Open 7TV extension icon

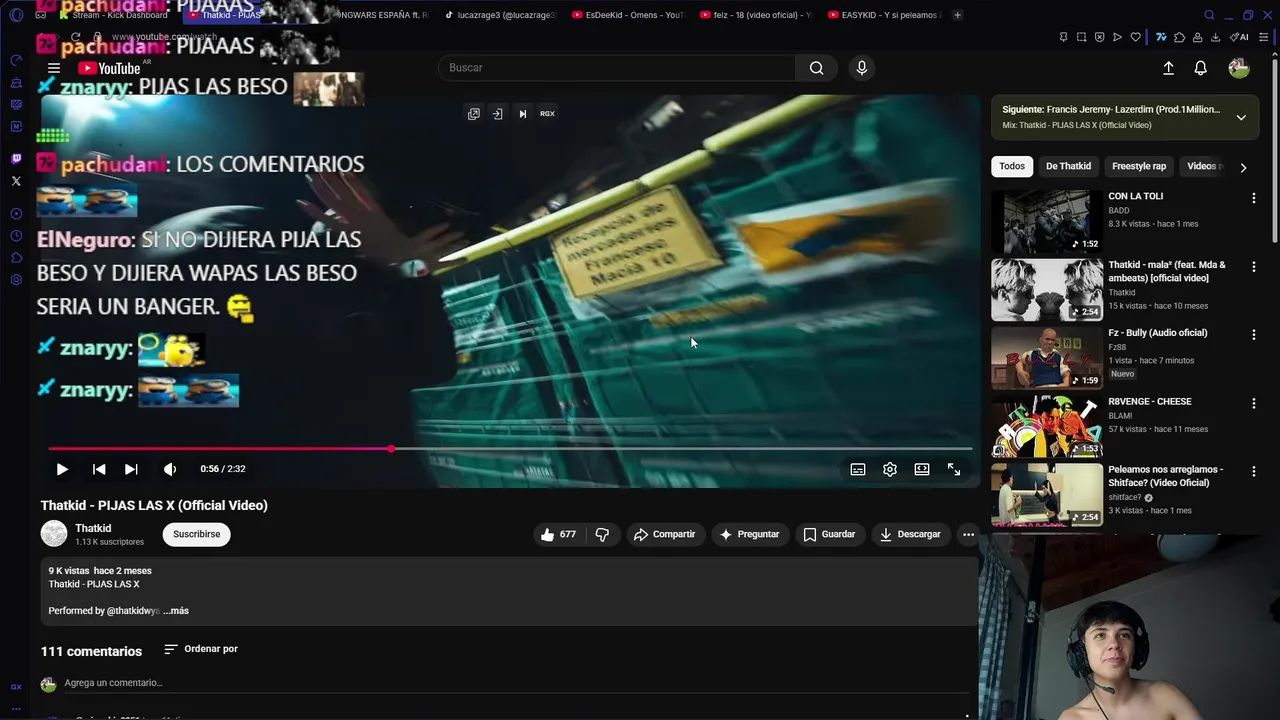point(1161,37)
